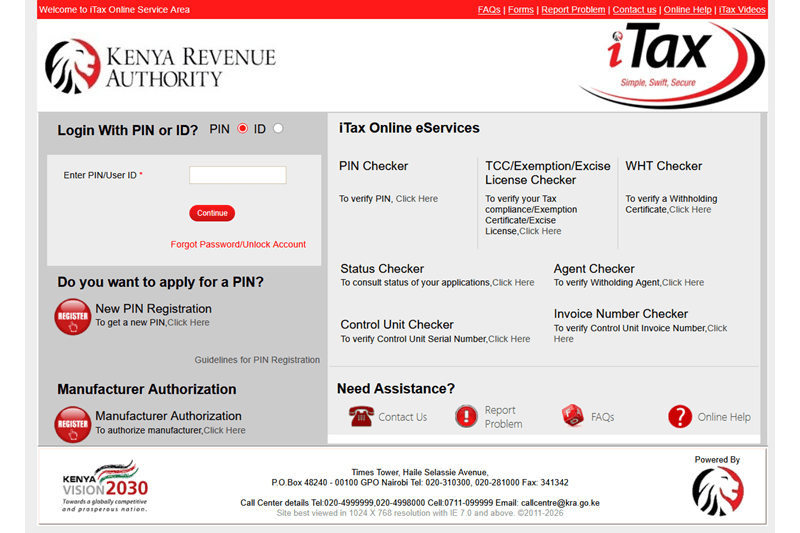
Task: Select the ID radio button
Action: click(278, 129)
